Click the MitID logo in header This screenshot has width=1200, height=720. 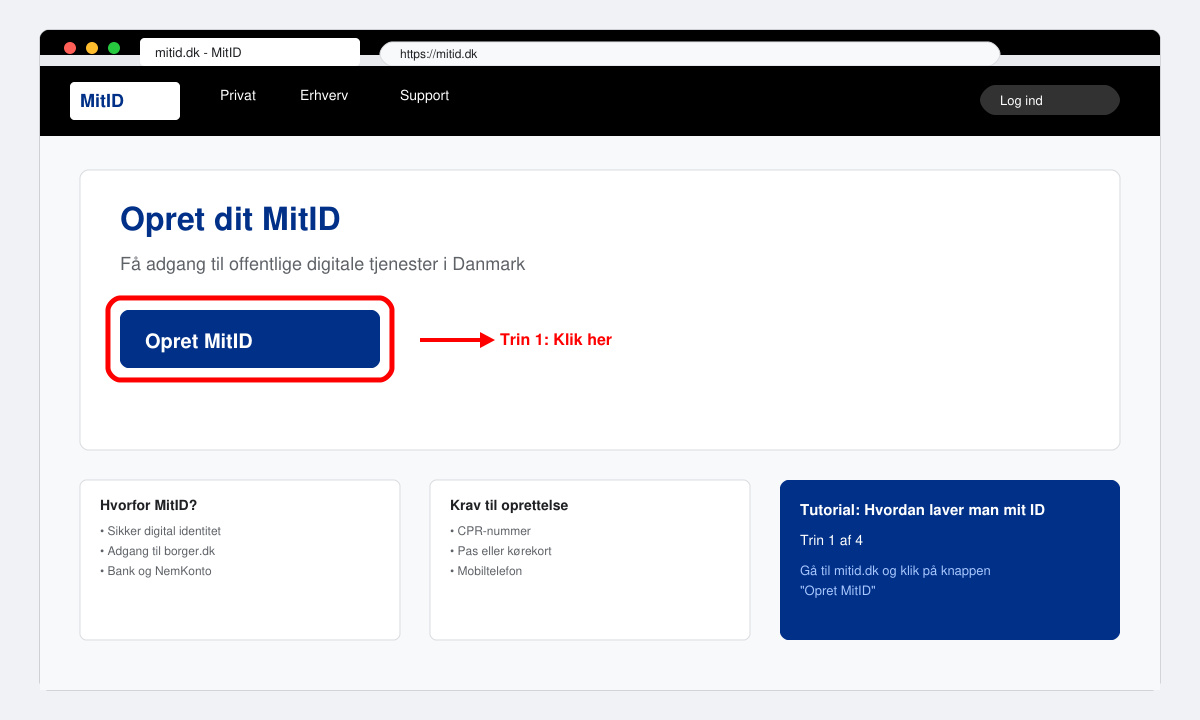click(125, 101)
